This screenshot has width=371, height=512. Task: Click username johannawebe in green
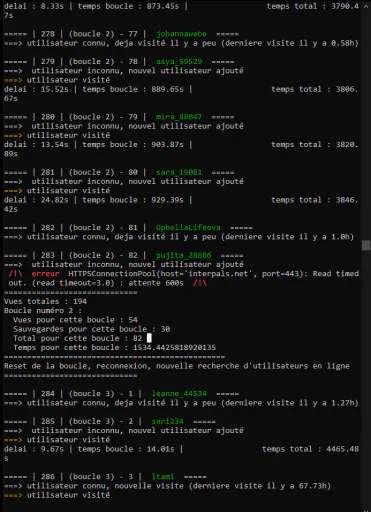click(181, 34)
